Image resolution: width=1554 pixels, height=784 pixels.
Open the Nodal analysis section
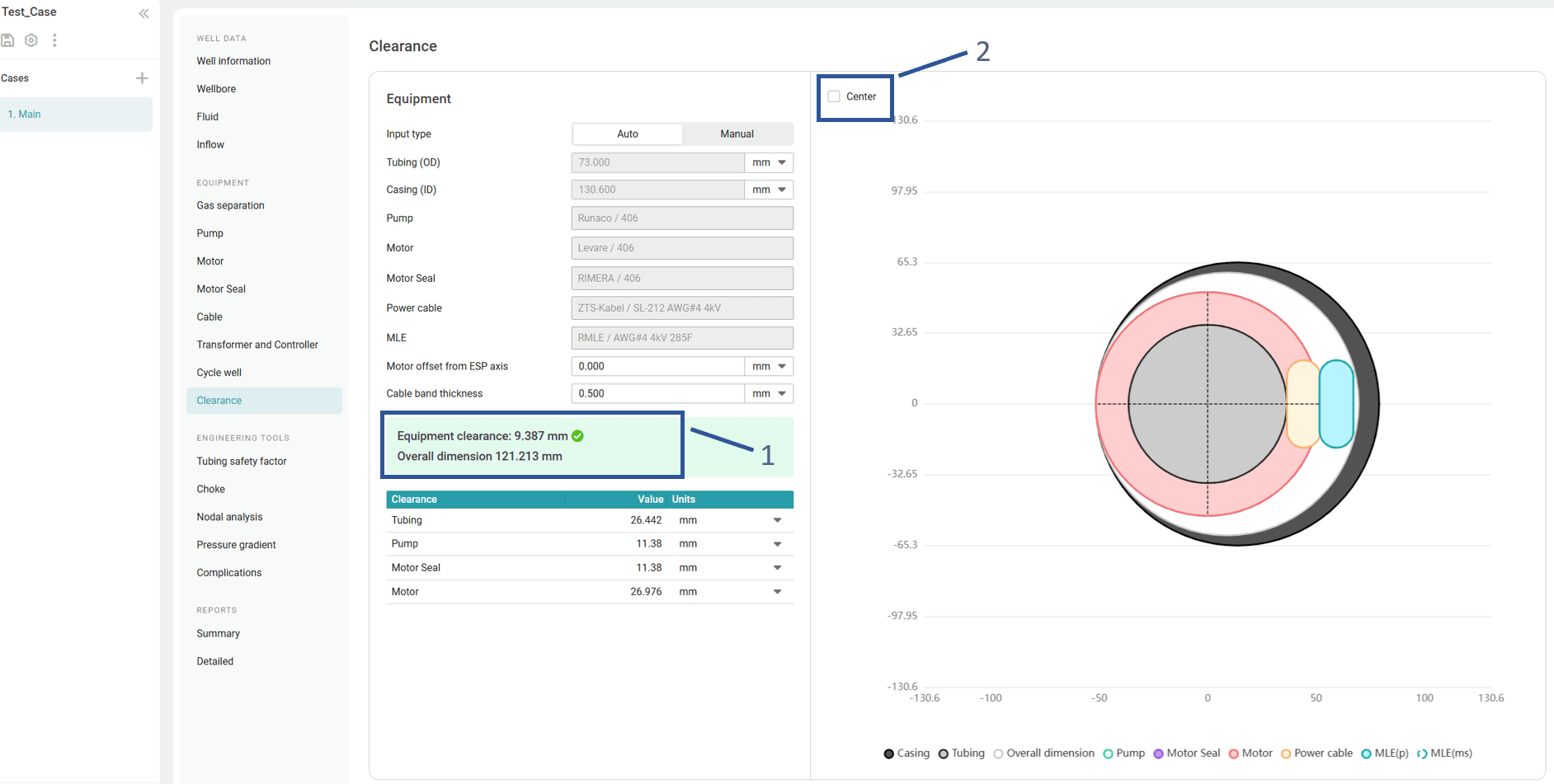tap(229, 517)
